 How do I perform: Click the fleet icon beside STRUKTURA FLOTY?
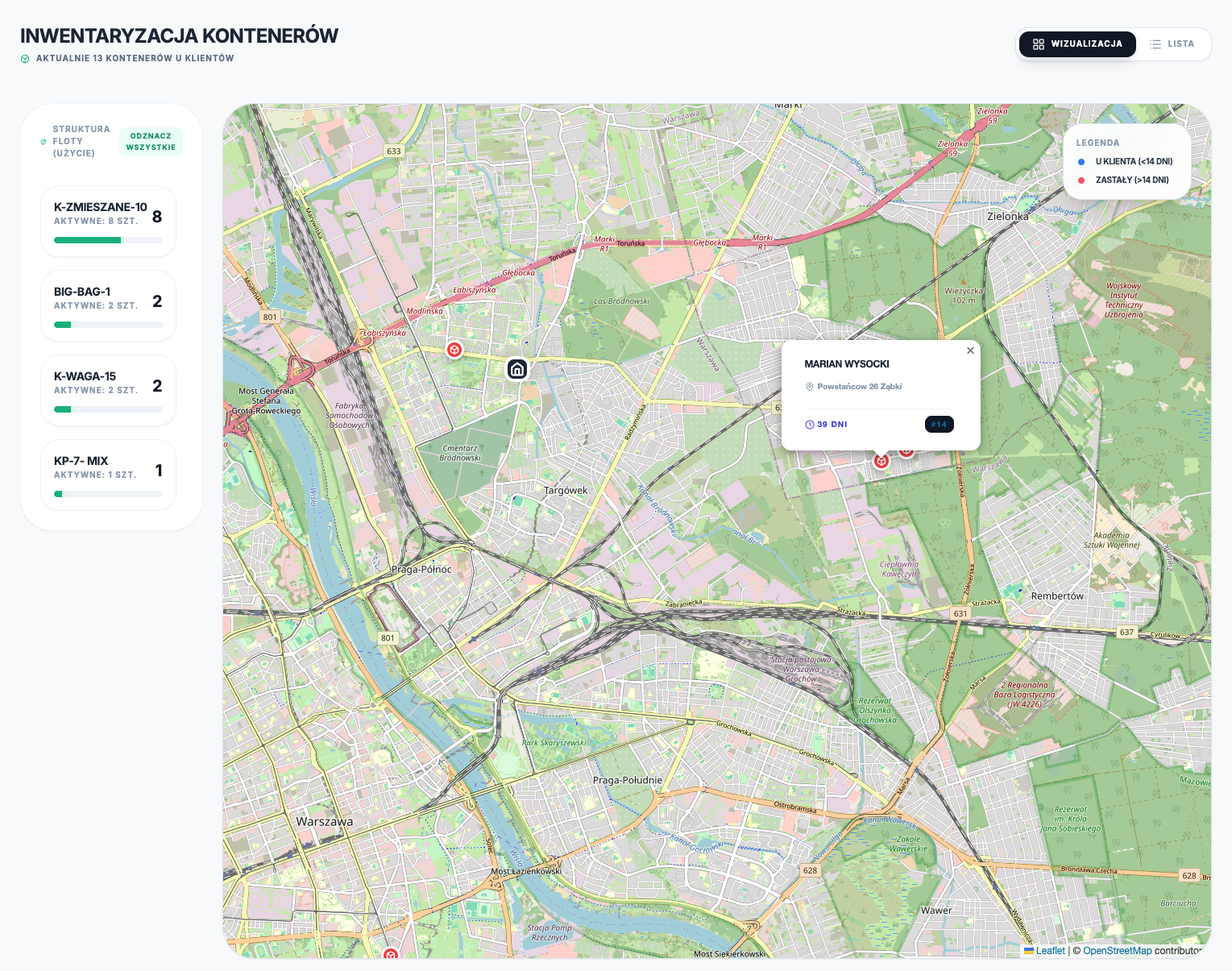44,142
